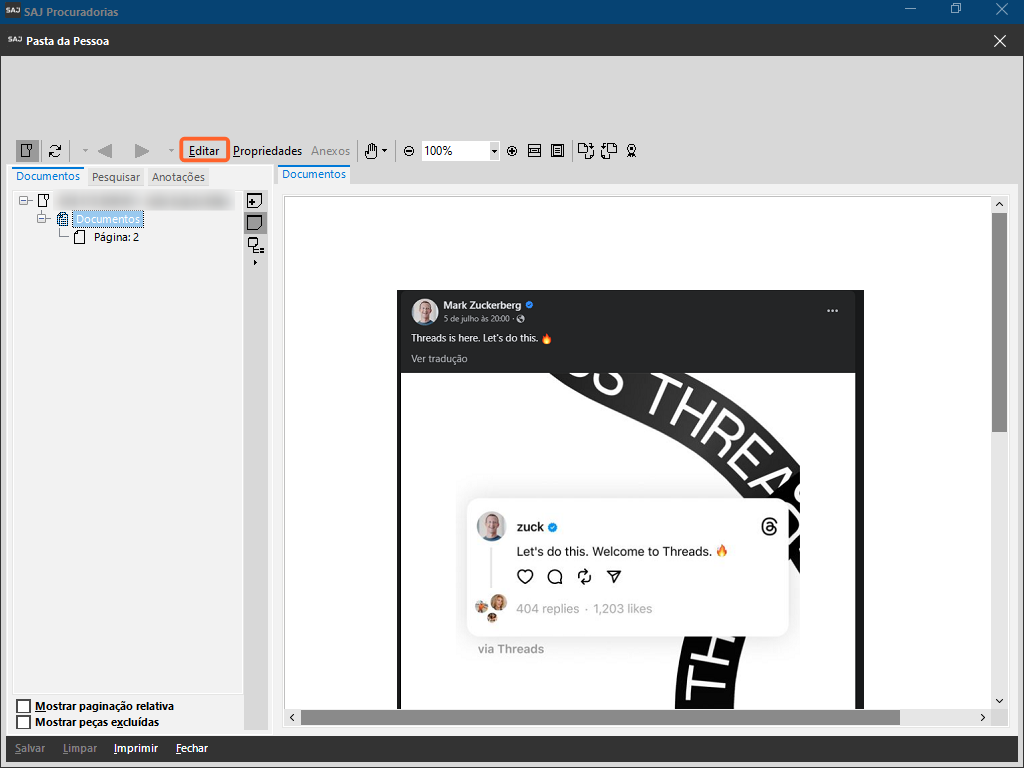Screen dimensions: 1024x768
Task: Switch to the Anotações tab
Action: [178, 177]
